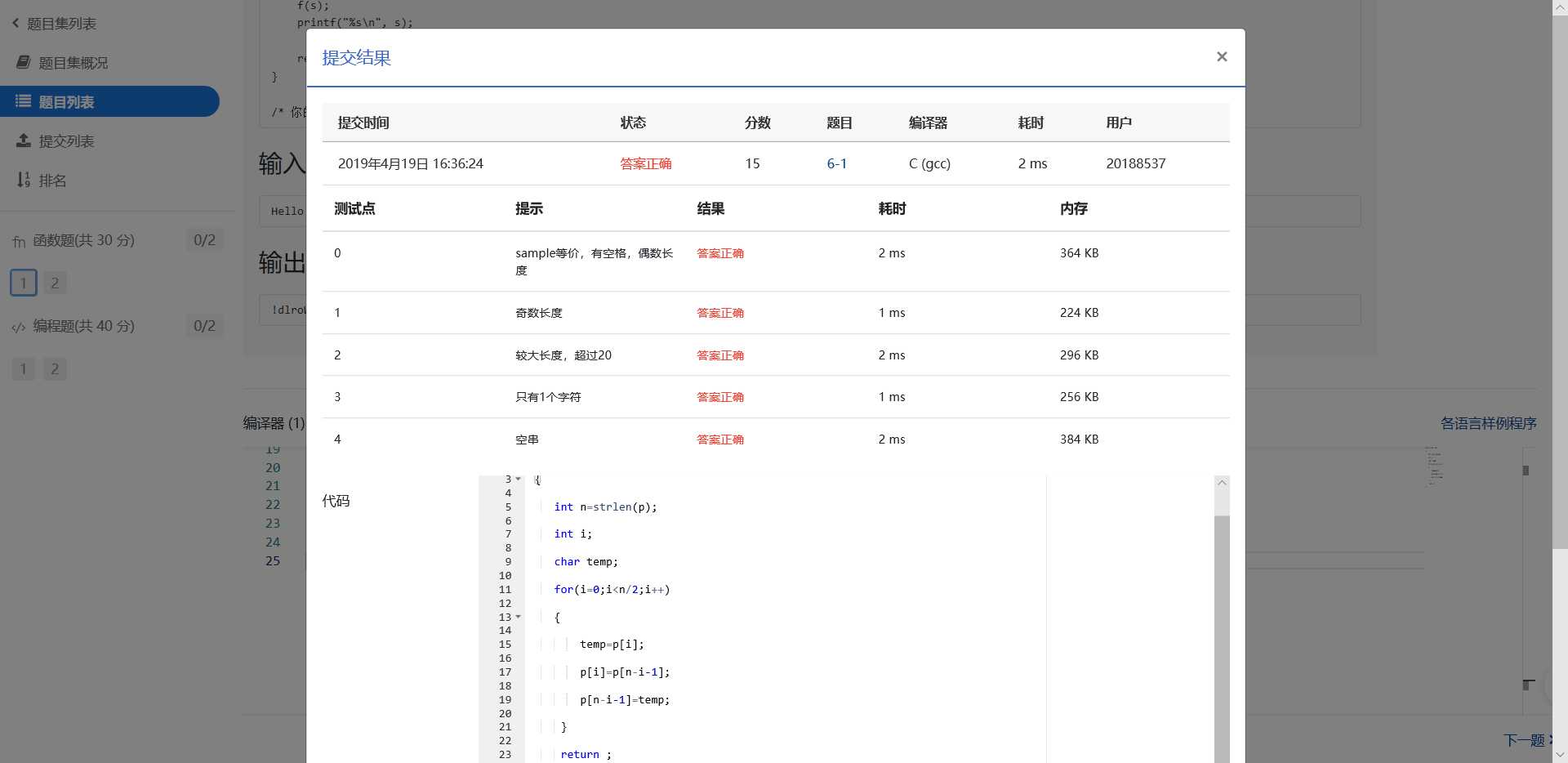Click the back chevron beside 题目集列表
The image size is (1568, 763).
point(16,24)
